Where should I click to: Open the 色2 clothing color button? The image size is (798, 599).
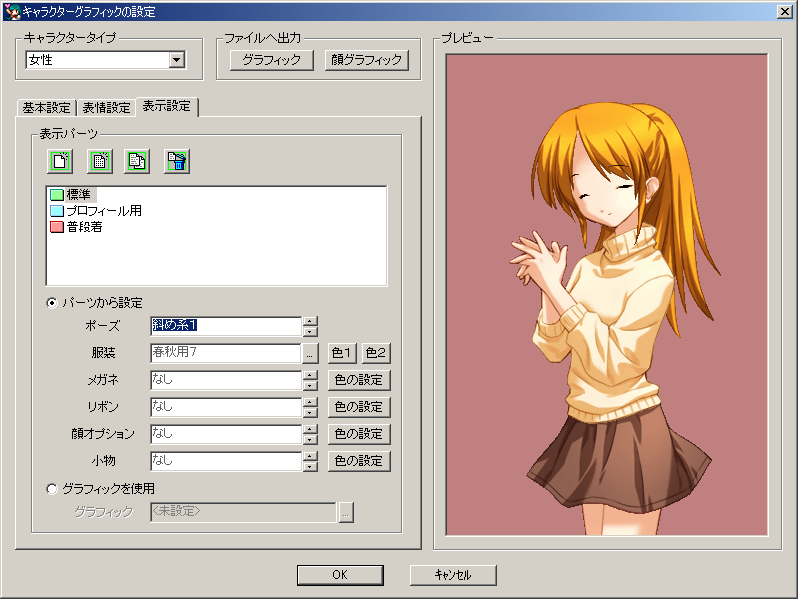click(x=376, y=353)
